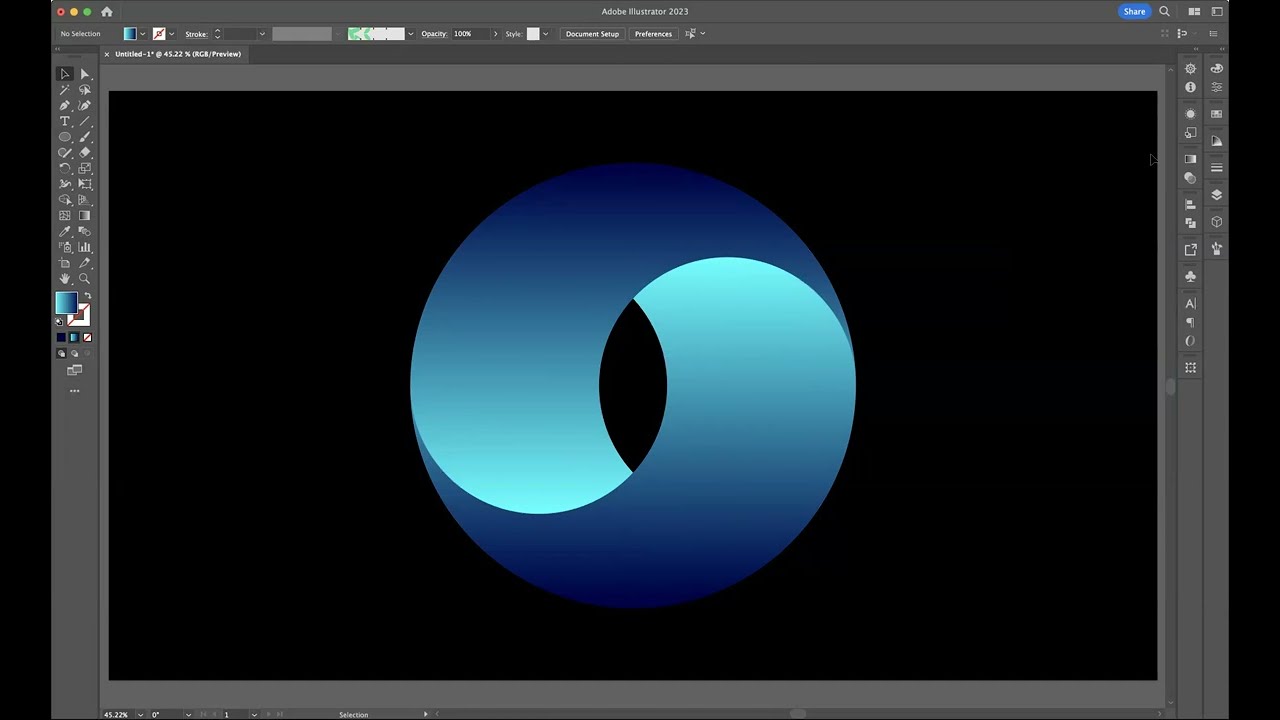Screen dimensions: 1280x720
Task: Open the Layers panel icon
Action: [x=1217, y=194]
